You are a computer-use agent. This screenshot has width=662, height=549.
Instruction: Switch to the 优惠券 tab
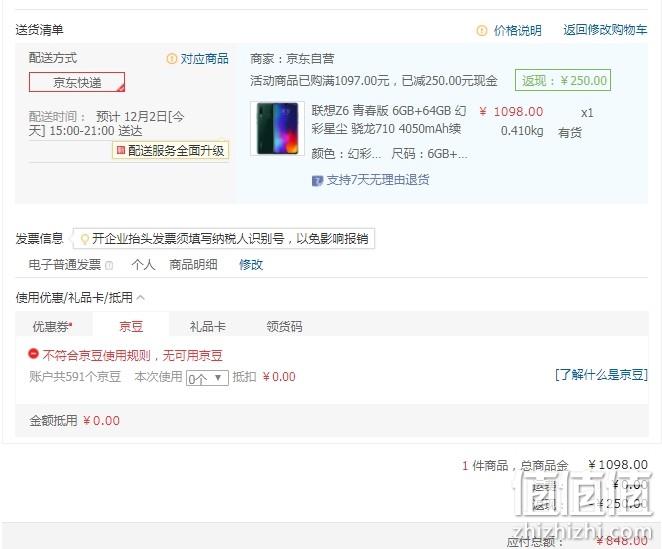point(53,326)
